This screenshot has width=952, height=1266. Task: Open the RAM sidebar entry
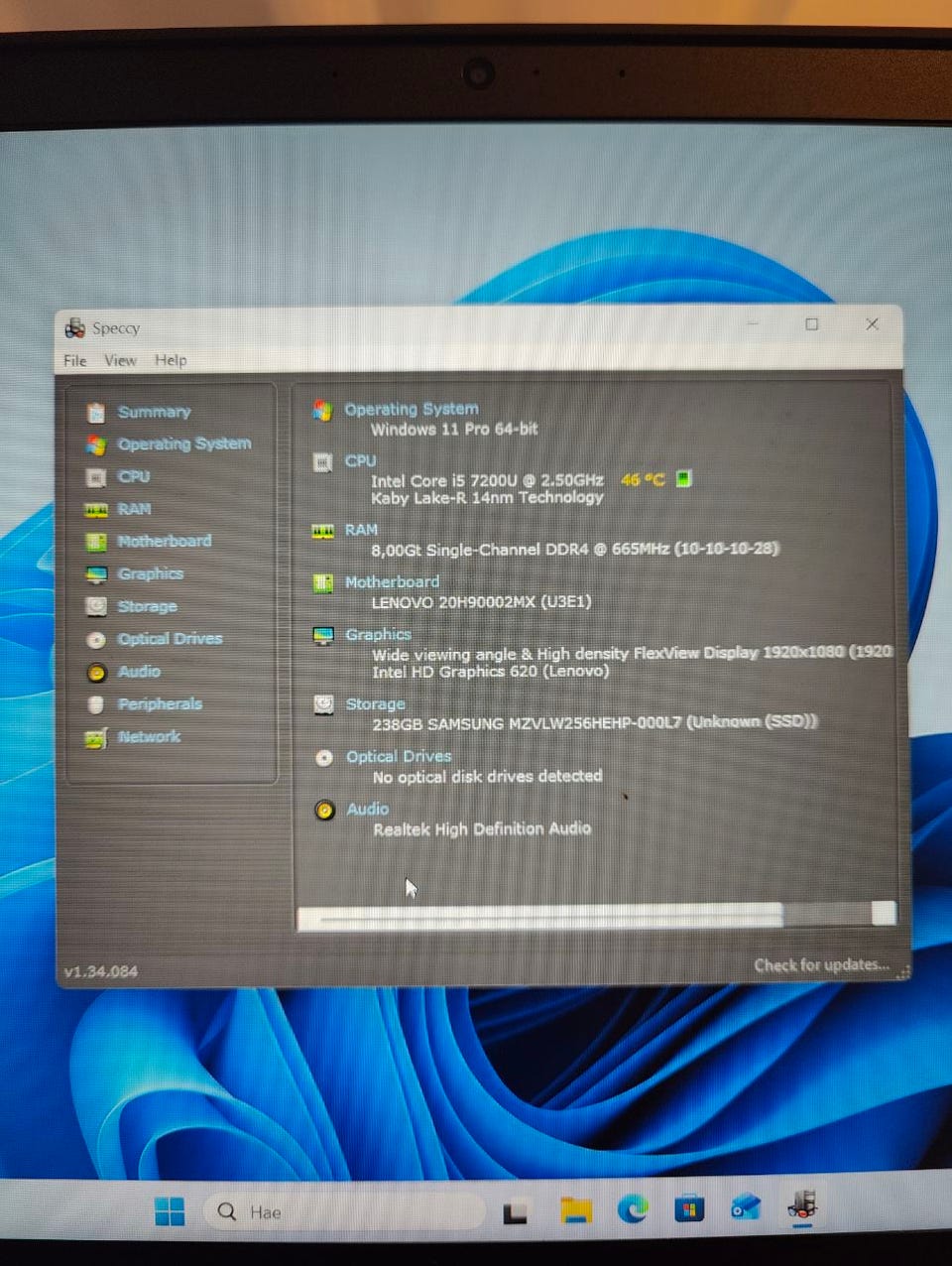tap(119, 509)
